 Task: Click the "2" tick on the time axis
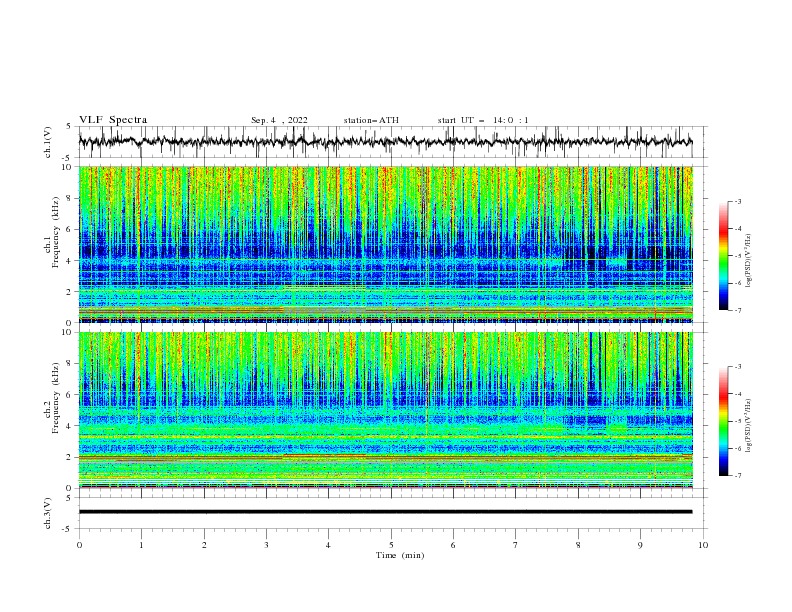(x=204, y=545)
